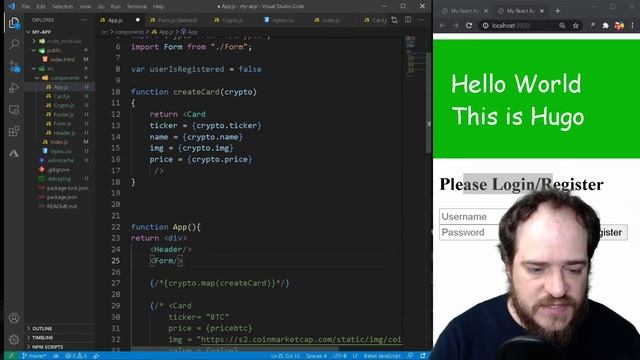The image size is (640, 360).
Task: Click the Spaces: 4 indentation status item
Action: coord(316,356)
